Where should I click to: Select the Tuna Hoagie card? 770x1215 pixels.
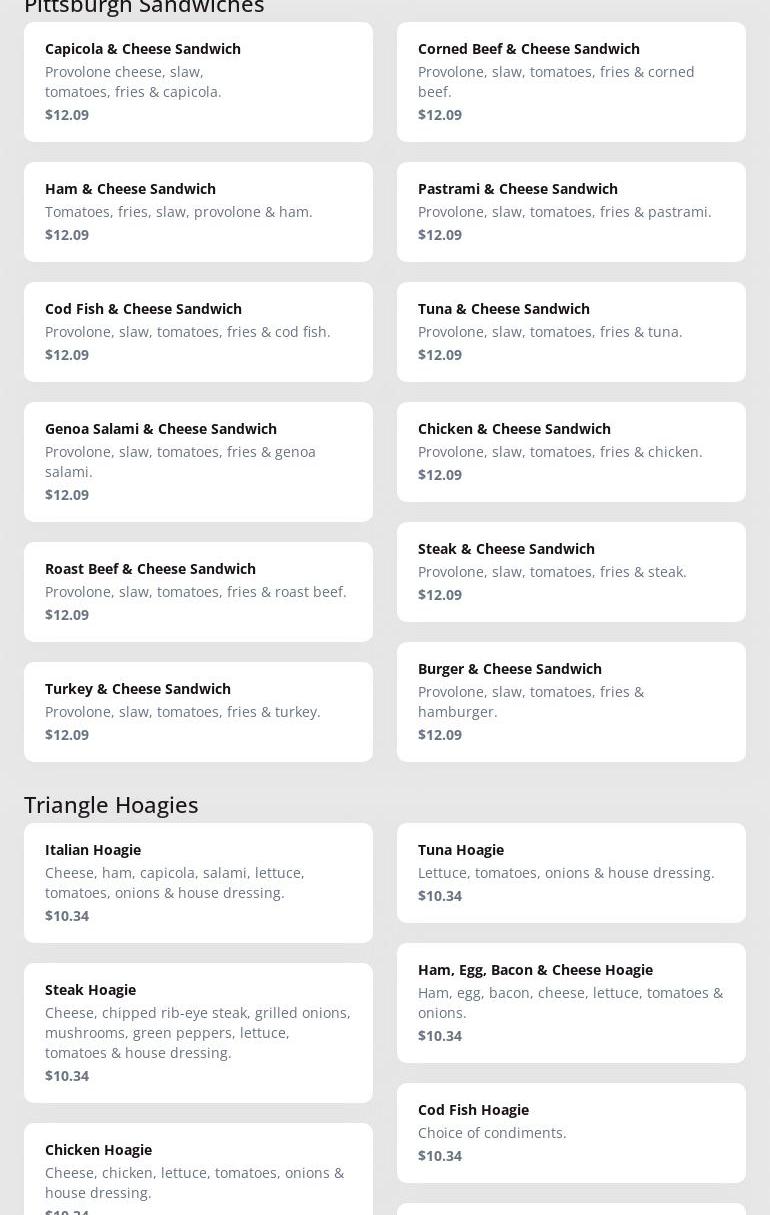tap(571, 872)
